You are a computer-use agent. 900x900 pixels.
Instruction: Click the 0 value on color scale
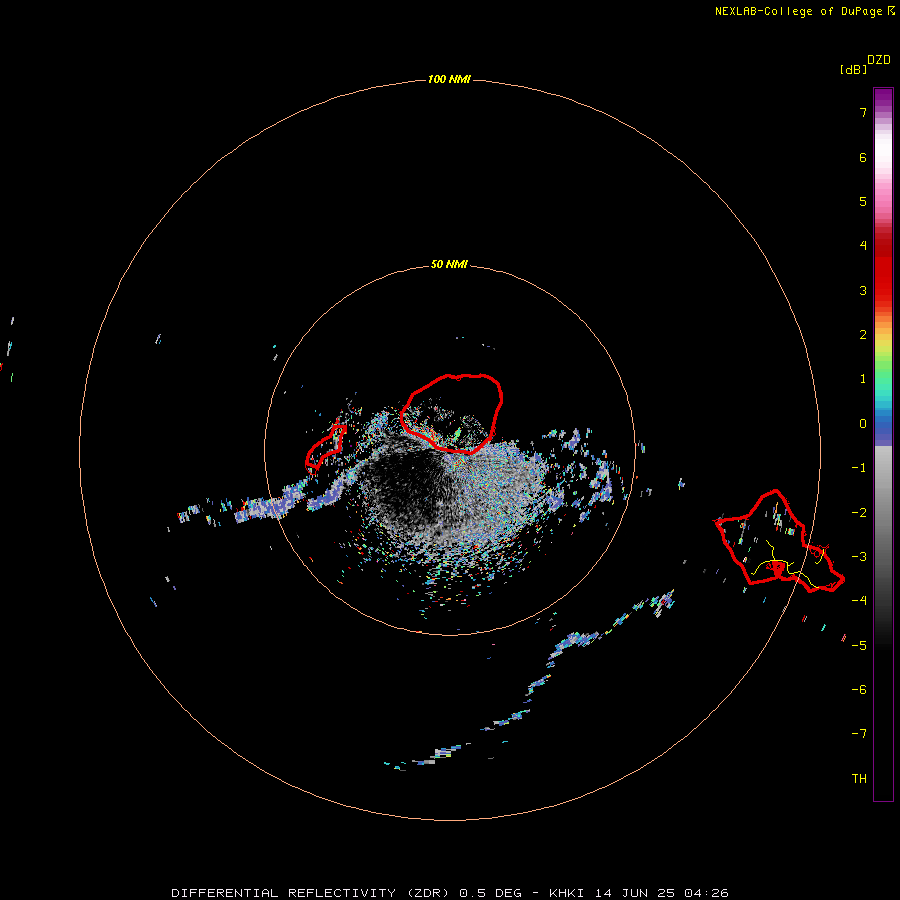(x=863, y=424)
